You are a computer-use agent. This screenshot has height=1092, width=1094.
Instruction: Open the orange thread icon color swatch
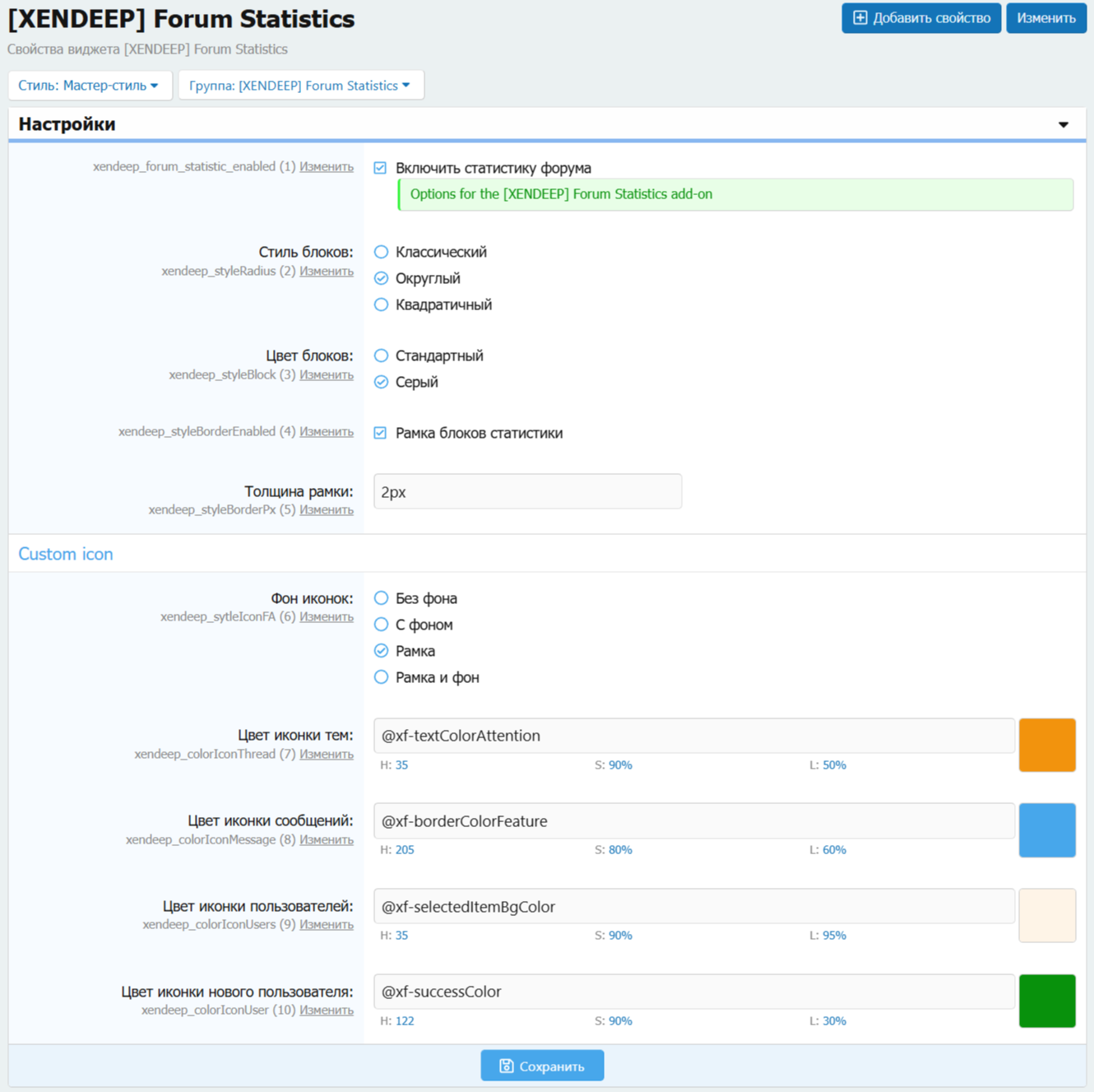[x=1046, y=745]
